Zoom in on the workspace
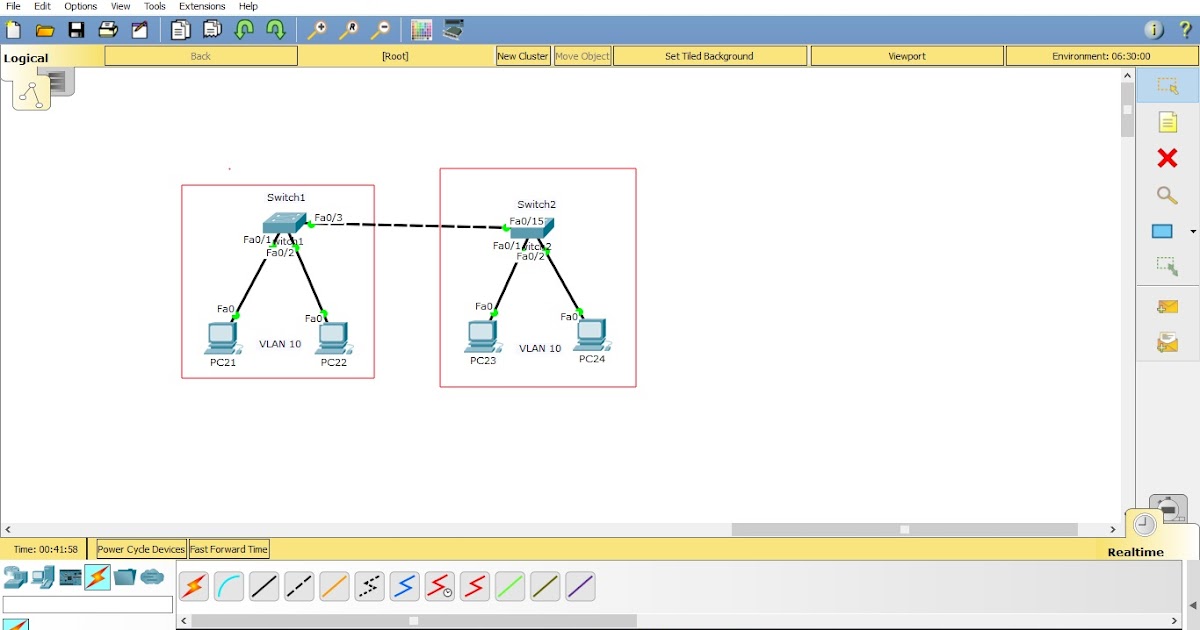The width and height of the screenshot is (1200, 630). coord(317,30)
